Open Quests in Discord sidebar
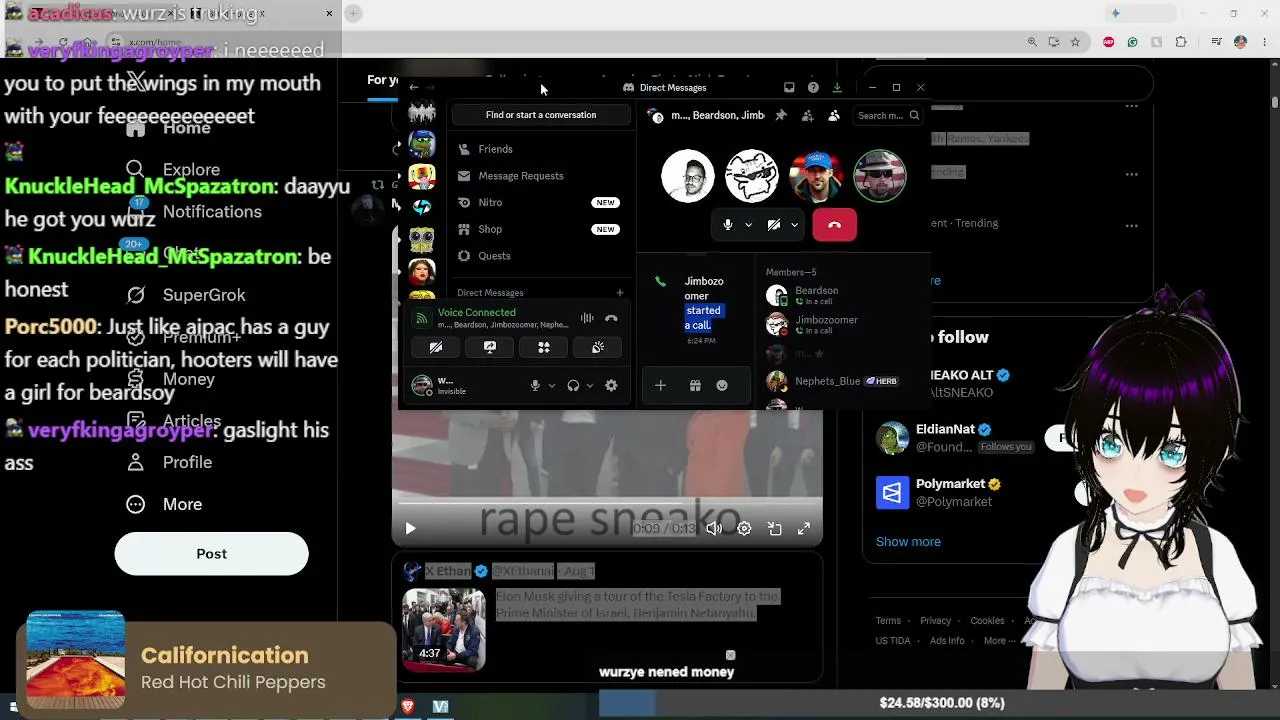 click(540, 256)
